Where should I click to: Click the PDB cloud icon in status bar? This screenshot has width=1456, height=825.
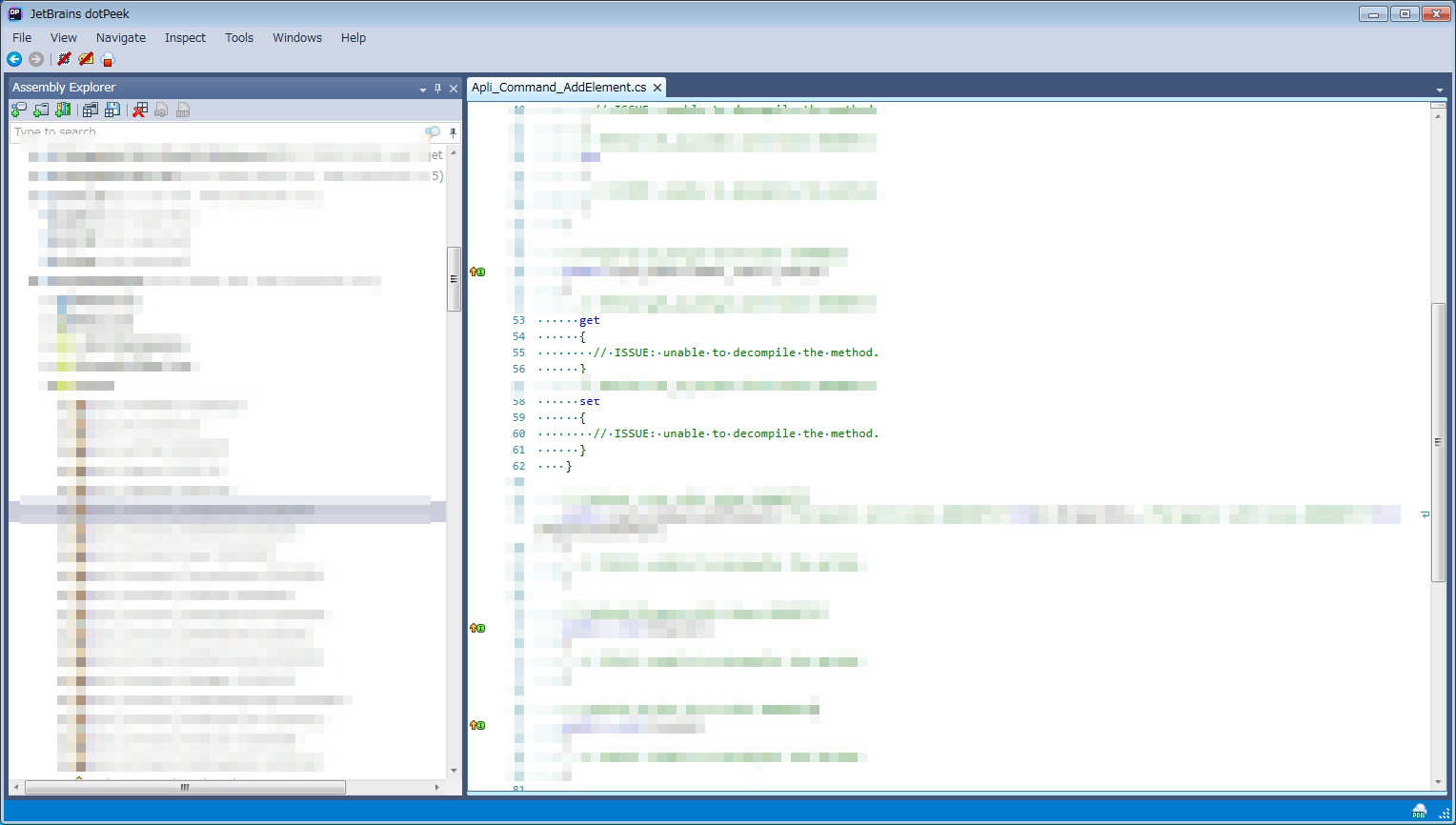click(x=1419, y=812)
